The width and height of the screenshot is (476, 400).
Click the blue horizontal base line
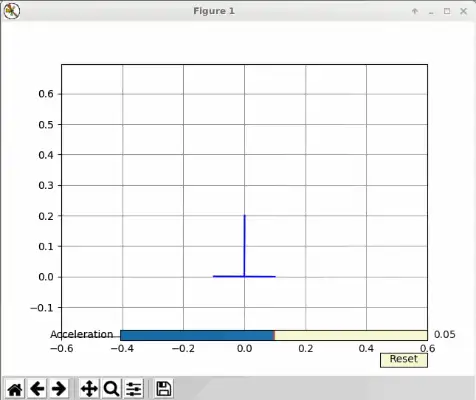(x=244, y=276)
